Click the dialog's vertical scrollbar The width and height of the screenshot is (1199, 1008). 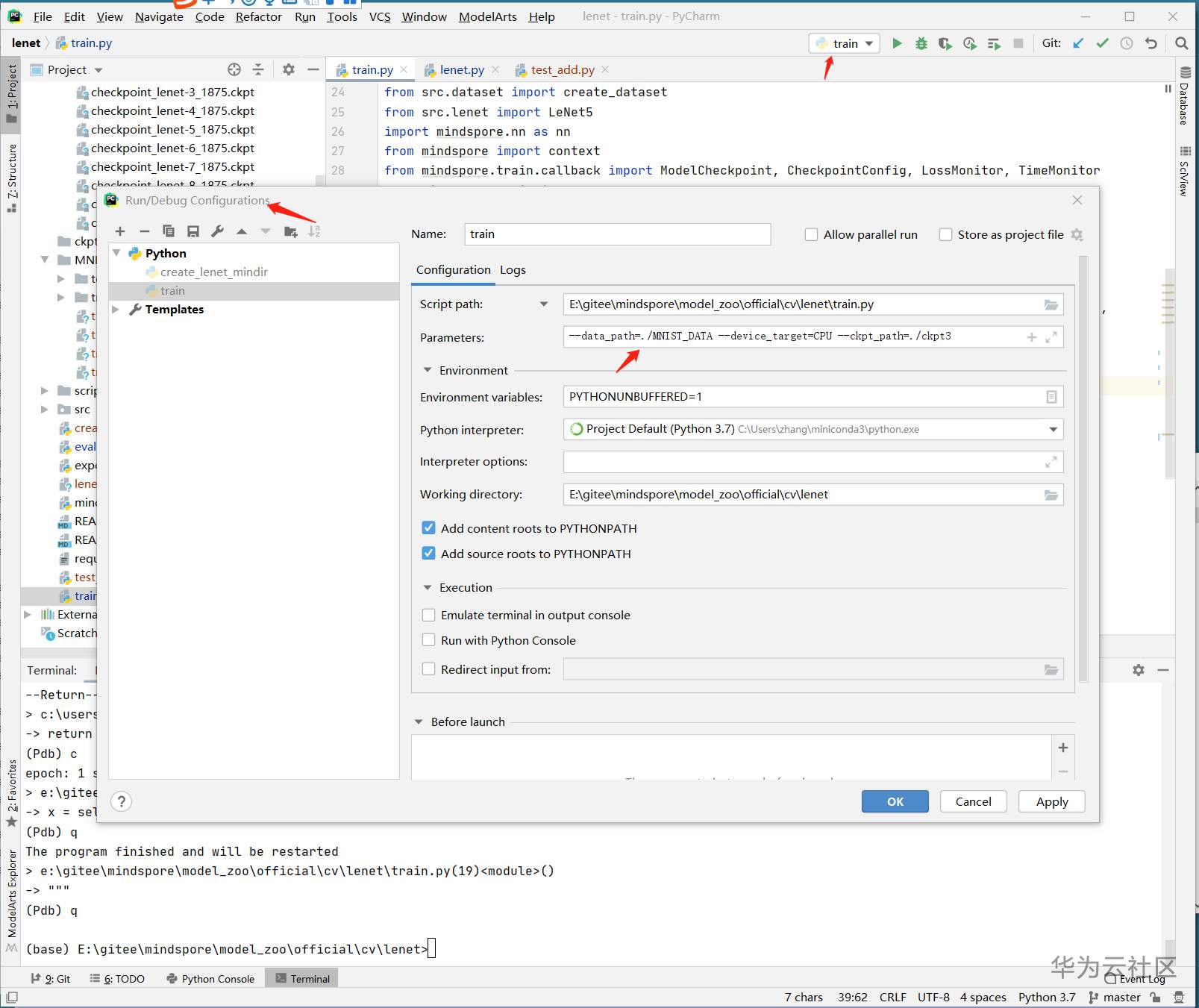point(1083,469)
